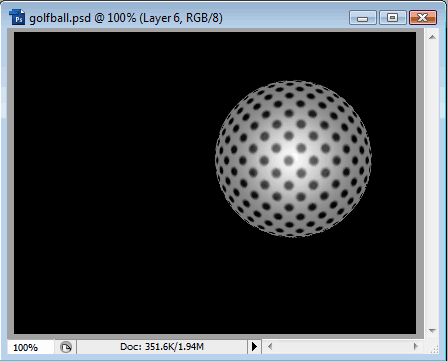Click the status bar preview icon
448x361 pixels.
coord(66,347)
